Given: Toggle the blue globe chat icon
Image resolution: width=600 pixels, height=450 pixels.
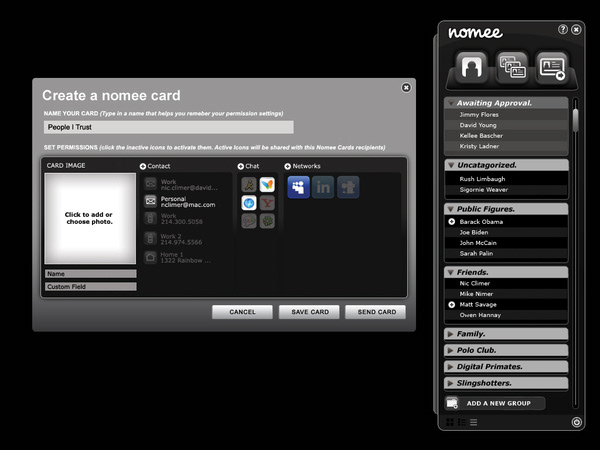Looking at the screenshot, I should tap(249, 203).
